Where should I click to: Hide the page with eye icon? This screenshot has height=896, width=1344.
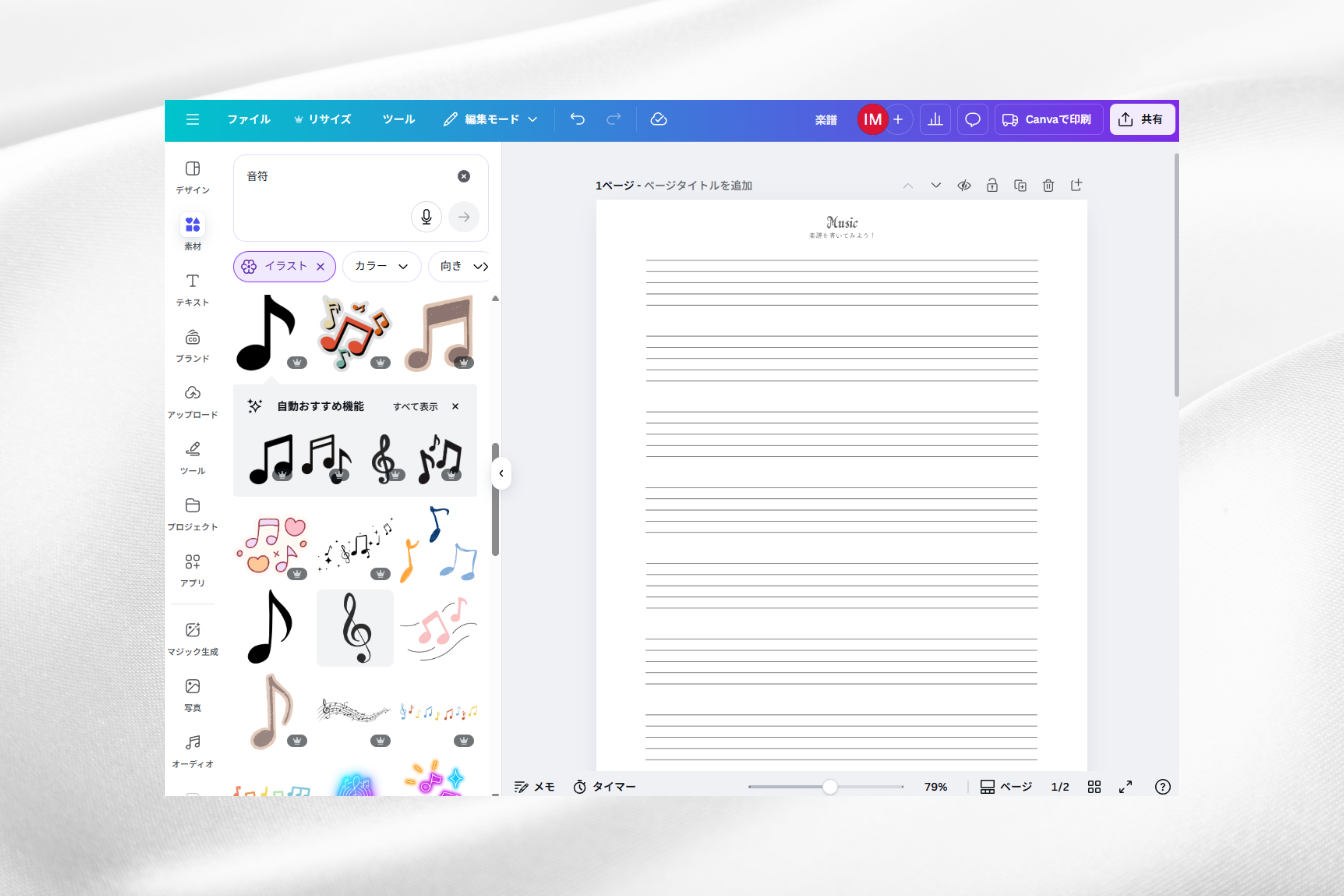click(964, 186)
